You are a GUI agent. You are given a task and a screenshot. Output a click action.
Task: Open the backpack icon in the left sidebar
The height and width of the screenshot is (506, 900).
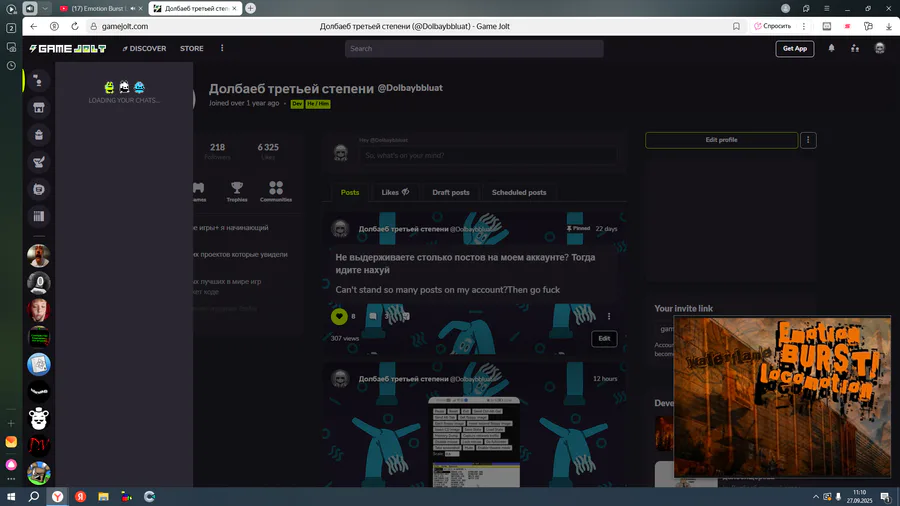[x=38, y=135]
